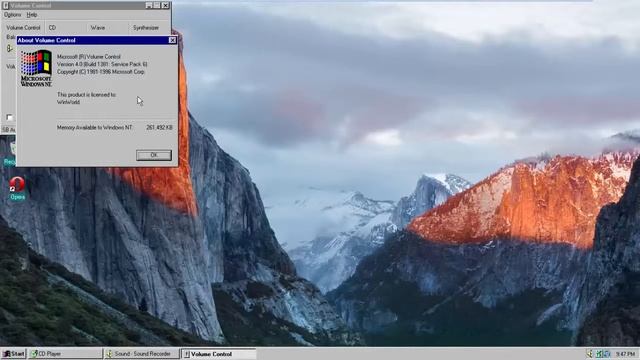Click the 'Wave' column label
The height and width of the screenshot is (360, 640).
(98, 28)
